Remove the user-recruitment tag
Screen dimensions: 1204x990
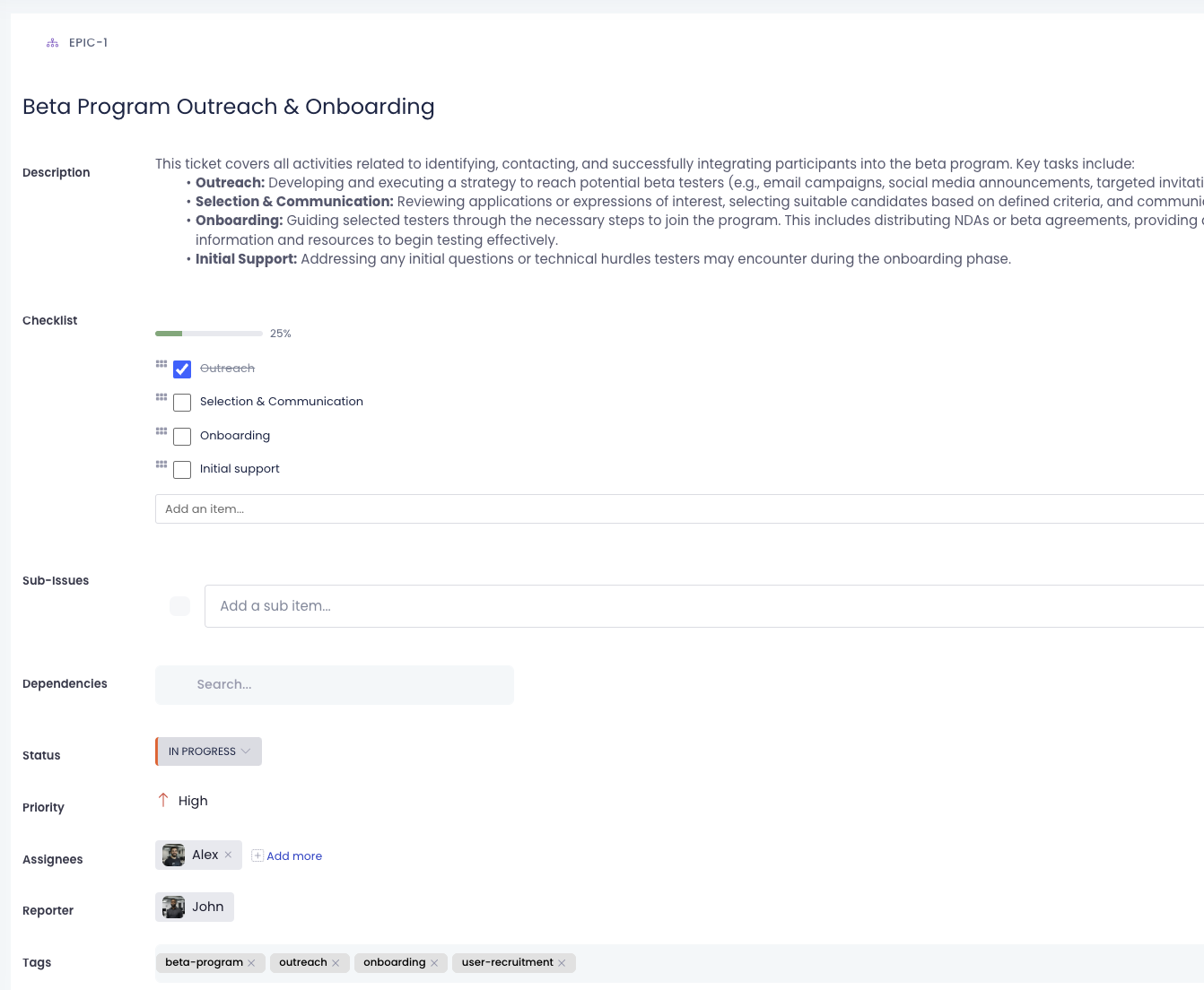pos(562,963)
